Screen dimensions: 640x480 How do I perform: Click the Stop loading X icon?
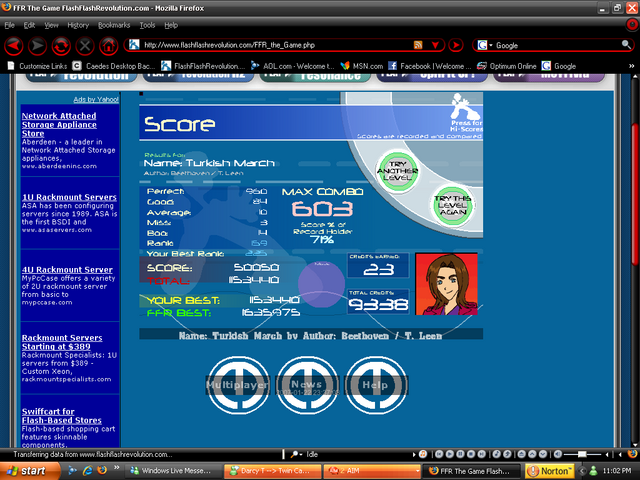[85, 45]
